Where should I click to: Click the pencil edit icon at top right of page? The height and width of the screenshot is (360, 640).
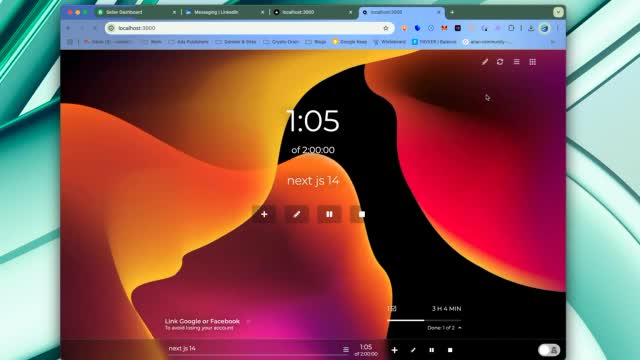[x=484, y=62]
